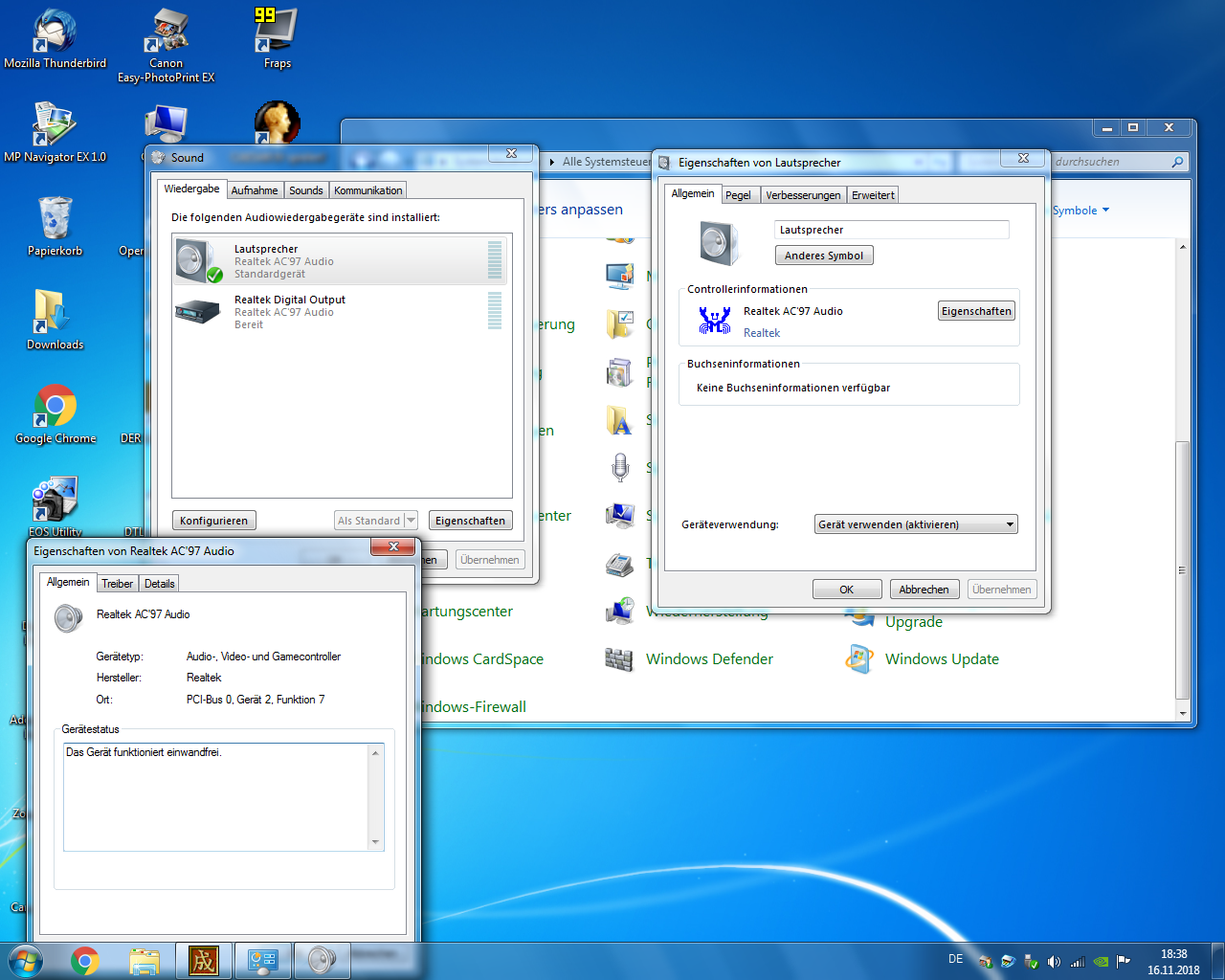
Task: Switch to the Treiber tab
Action: tap(118, 584)
